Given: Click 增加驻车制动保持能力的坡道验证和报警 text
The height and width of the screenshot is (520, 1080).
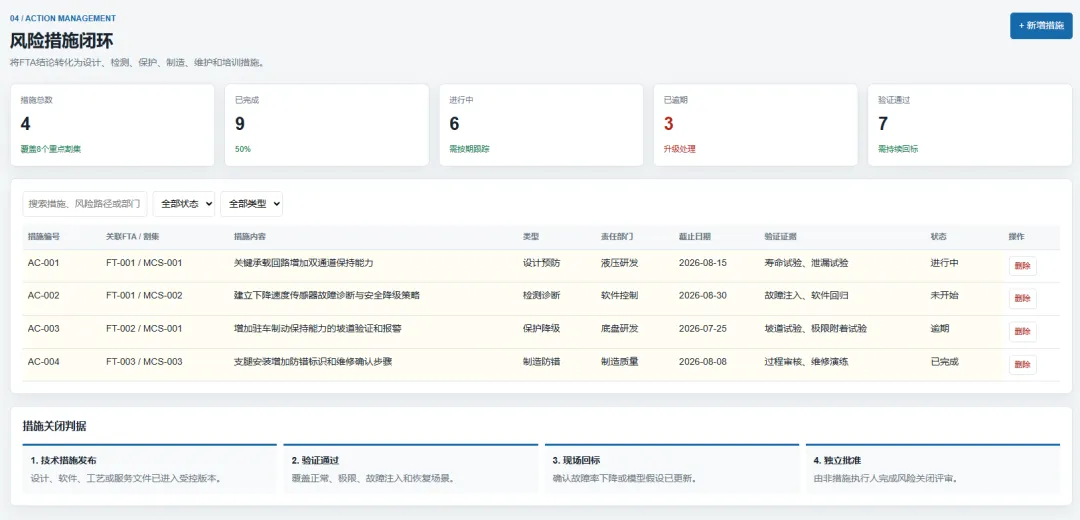Looking at the screenshot, I should coord(318,329).
